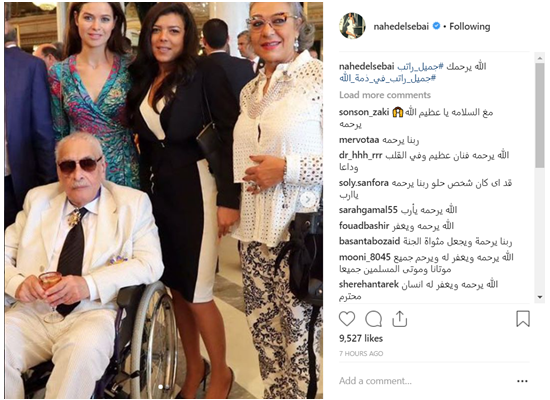Click scrollbar up arrow in comments
The width and height of the screenshot is (550, 400).
539,58
